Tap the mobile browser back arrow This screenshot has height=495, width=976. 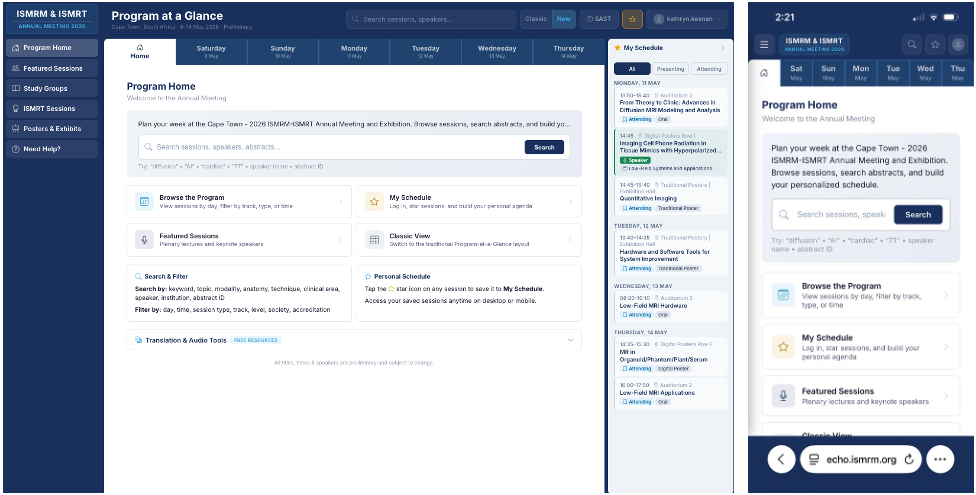tap(781, 459)
